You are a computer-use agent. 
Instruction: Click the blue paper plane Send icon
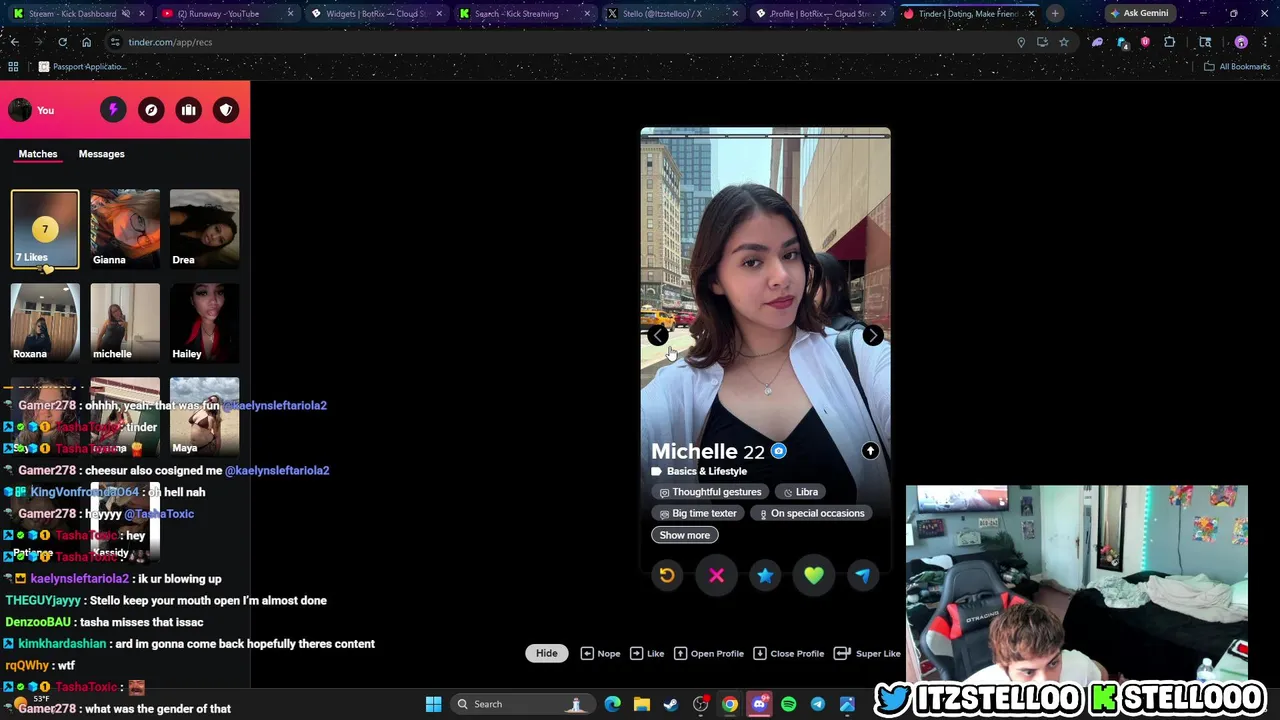click(x=863, y=575)
